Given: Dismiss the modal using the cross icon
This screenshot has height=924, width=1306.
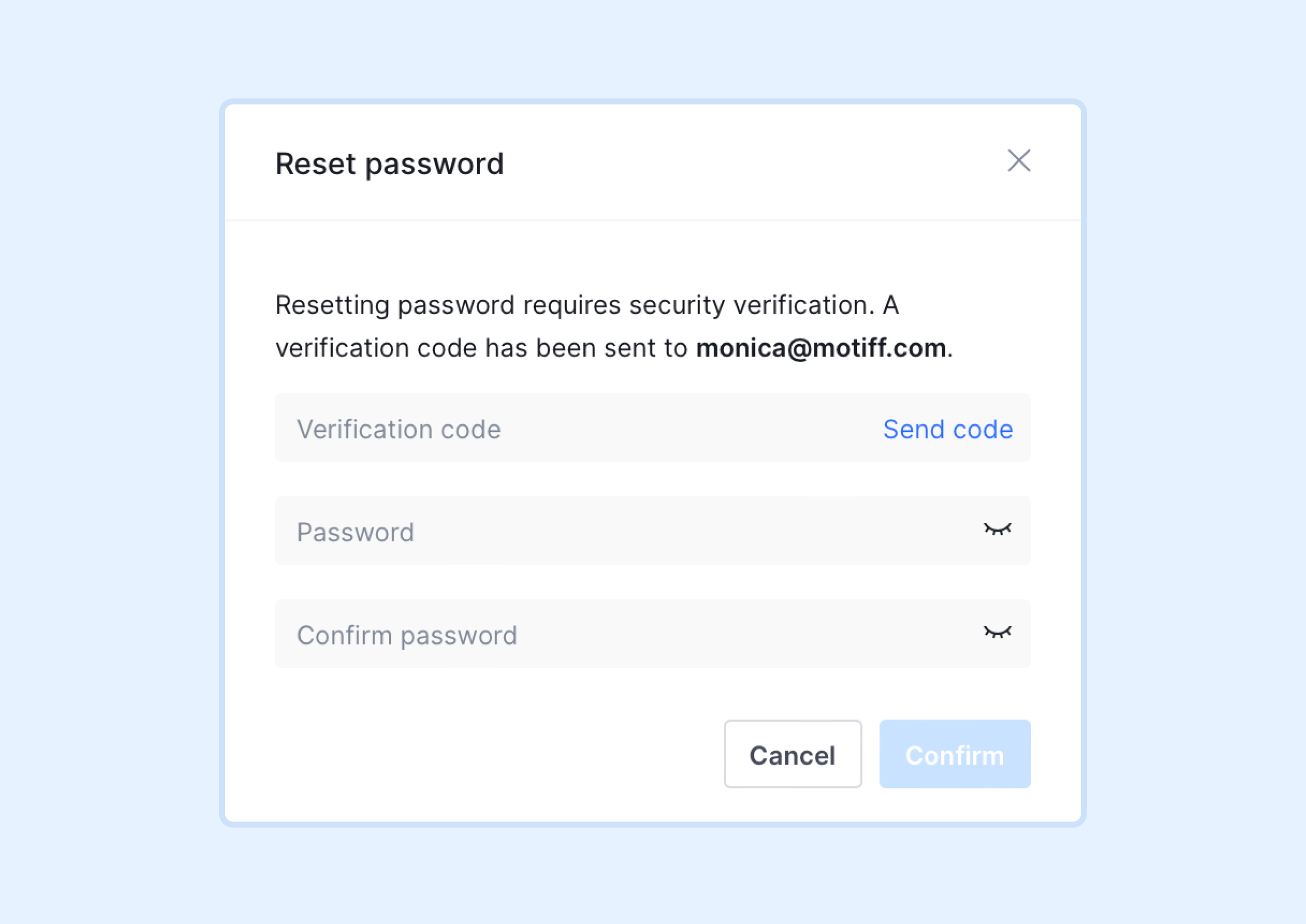Looking at the screenshot, I should pyautogui.click(x=1019, y=161).
